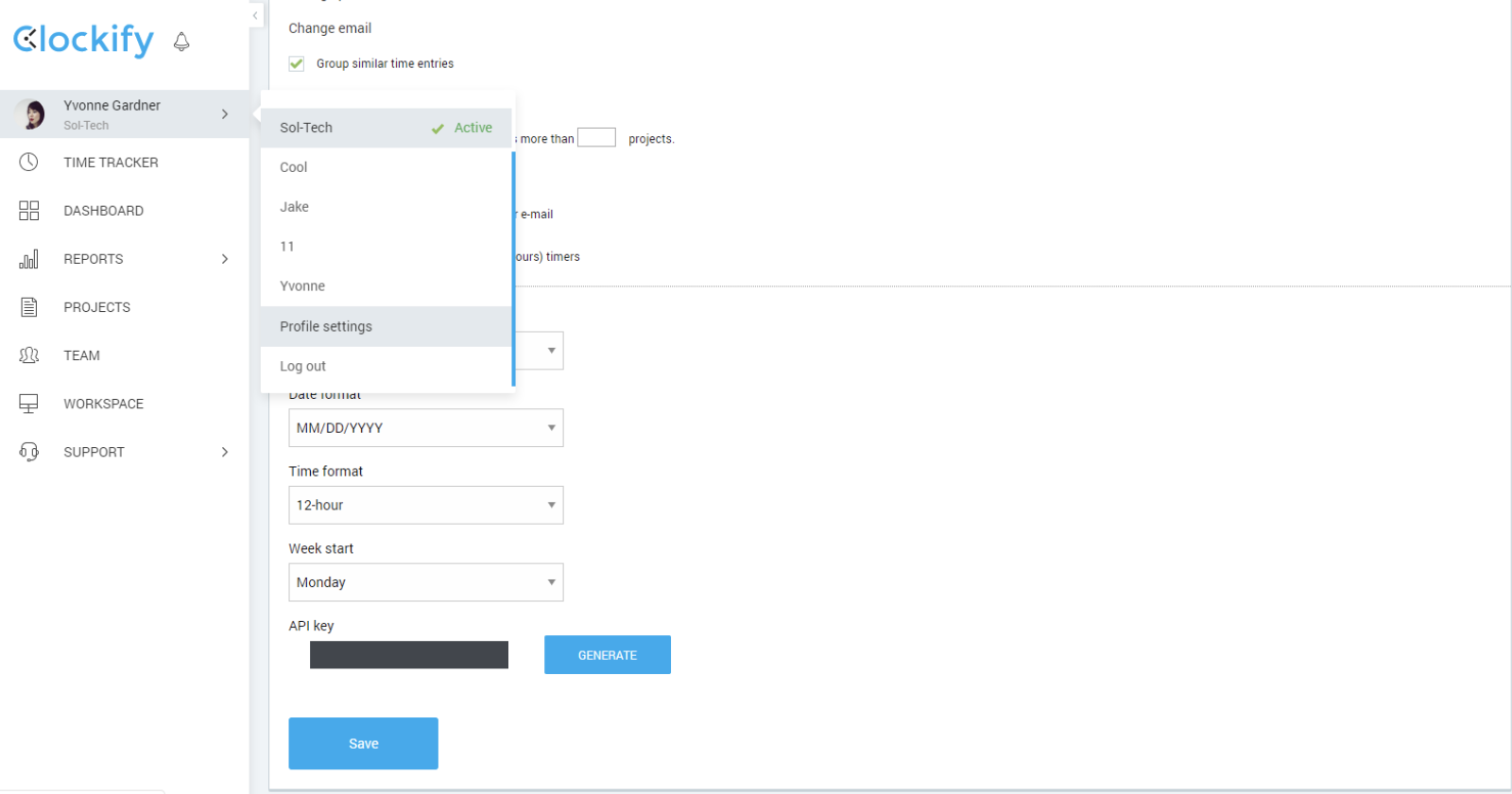Click Yvonne Gardner's profile avatar
Image resolution: width=1512 pixels, height=794 pixels.
tap(31, 114)
